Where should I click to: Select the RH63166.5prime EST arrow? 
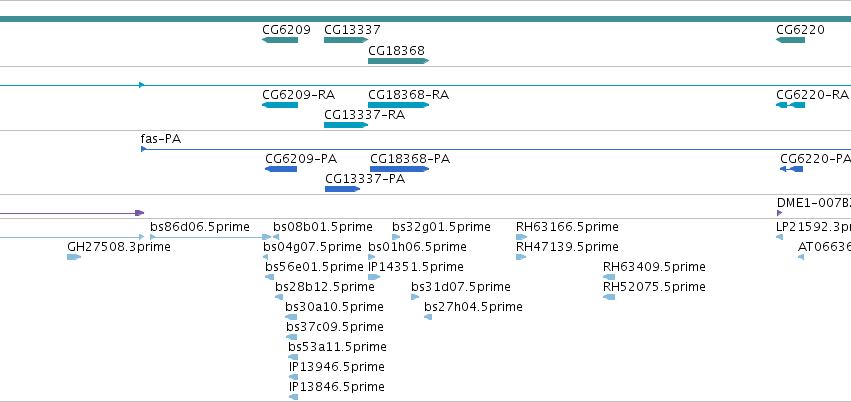(x=522, y=237)
